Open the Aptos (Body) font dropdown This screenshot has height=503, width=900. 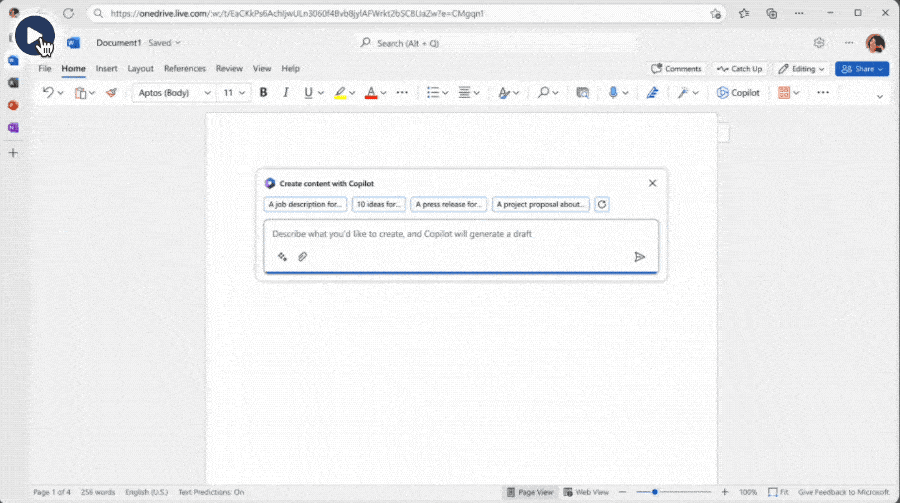coord(174,93)
